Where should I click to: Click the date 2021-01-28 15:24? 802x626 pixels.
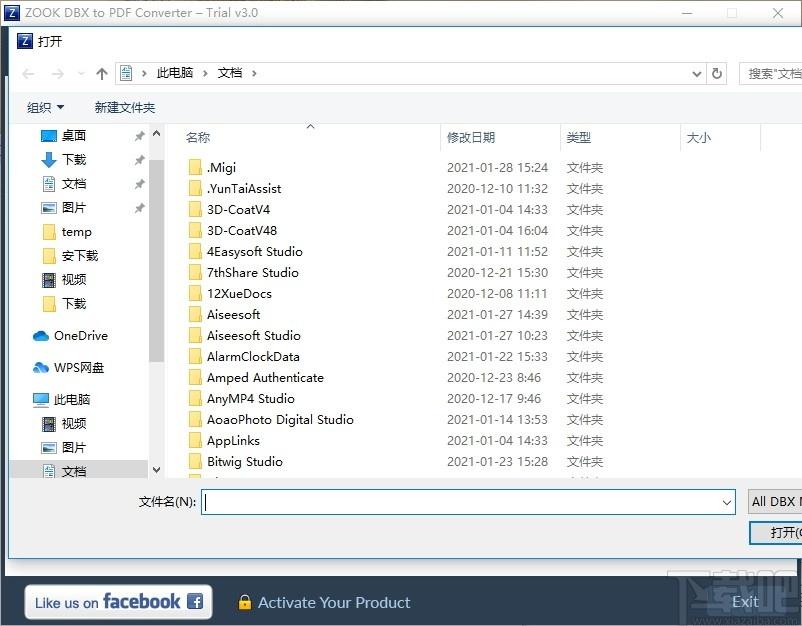[497, 168]
